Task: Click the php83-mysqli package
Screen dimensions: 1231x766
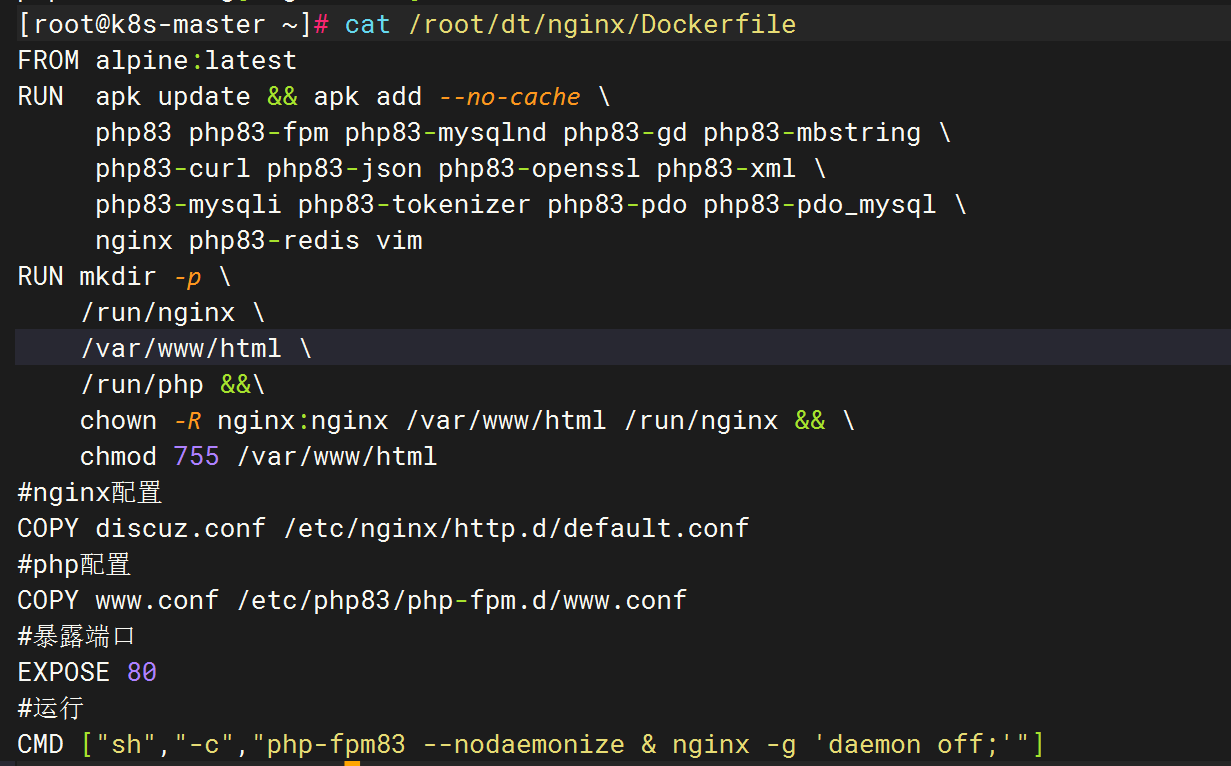Action: [x=189, y=204]
